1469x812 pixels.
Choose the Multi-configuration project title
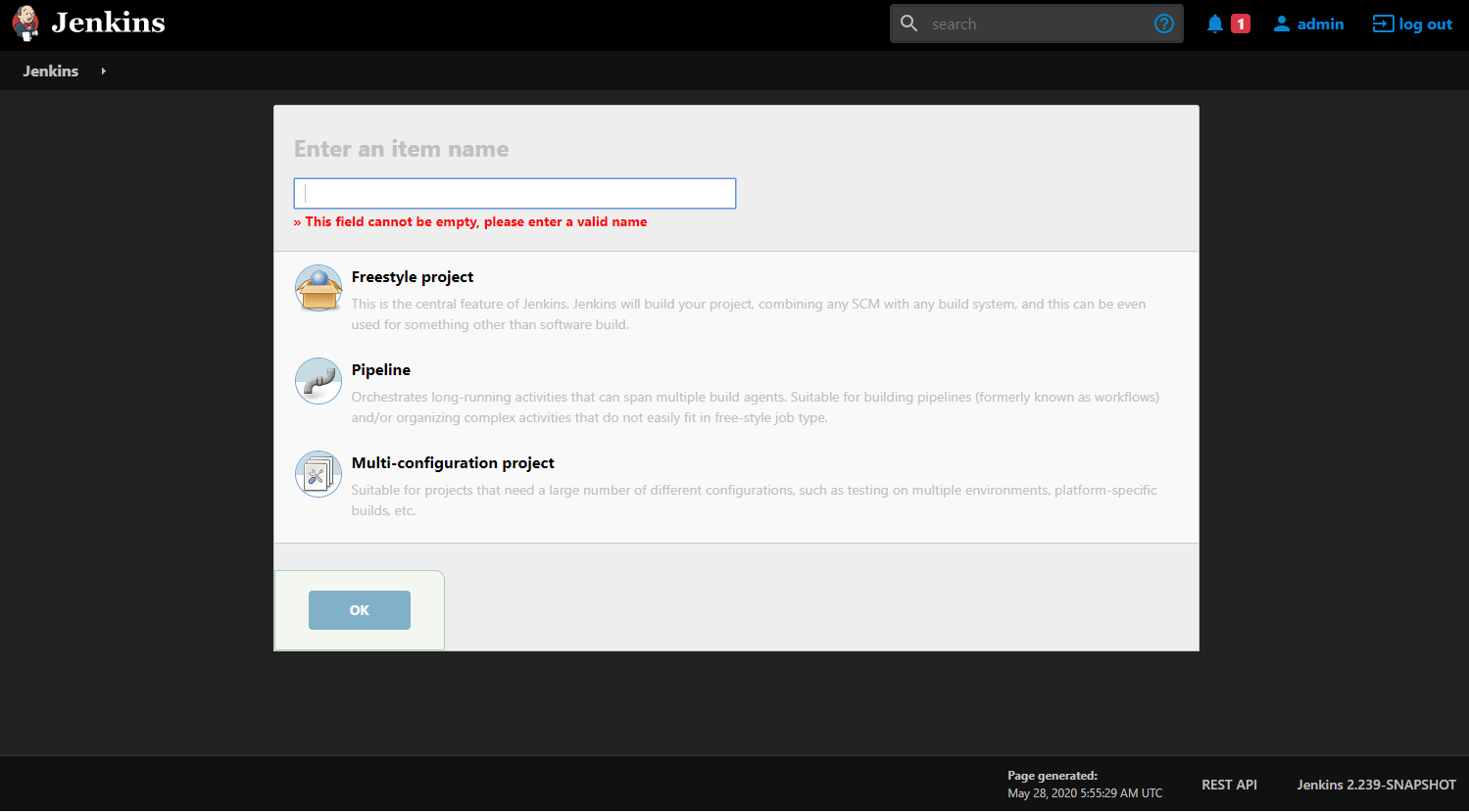pos(453,463)
